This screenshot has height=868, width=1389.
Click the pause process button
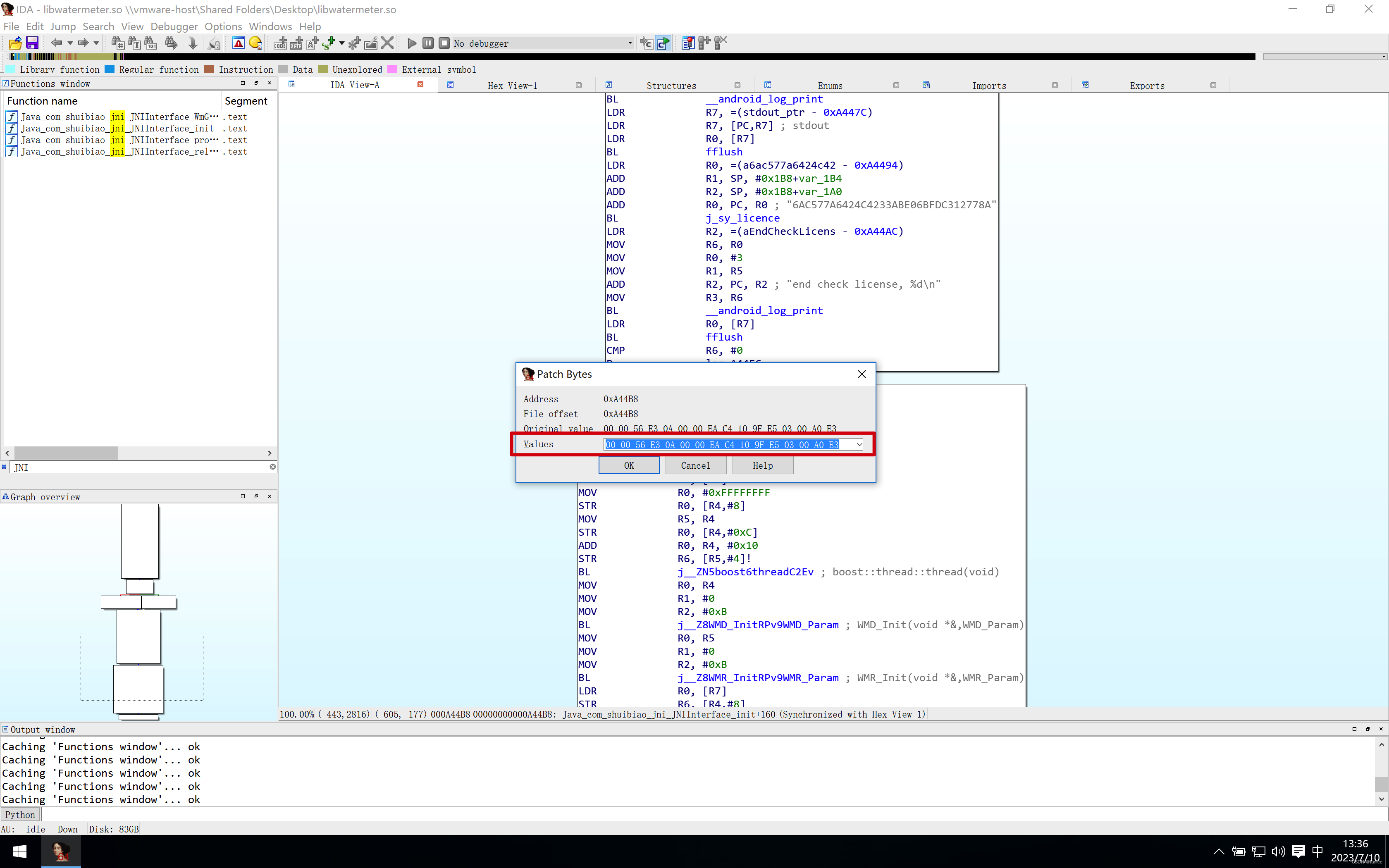click(x=428, y=43)
